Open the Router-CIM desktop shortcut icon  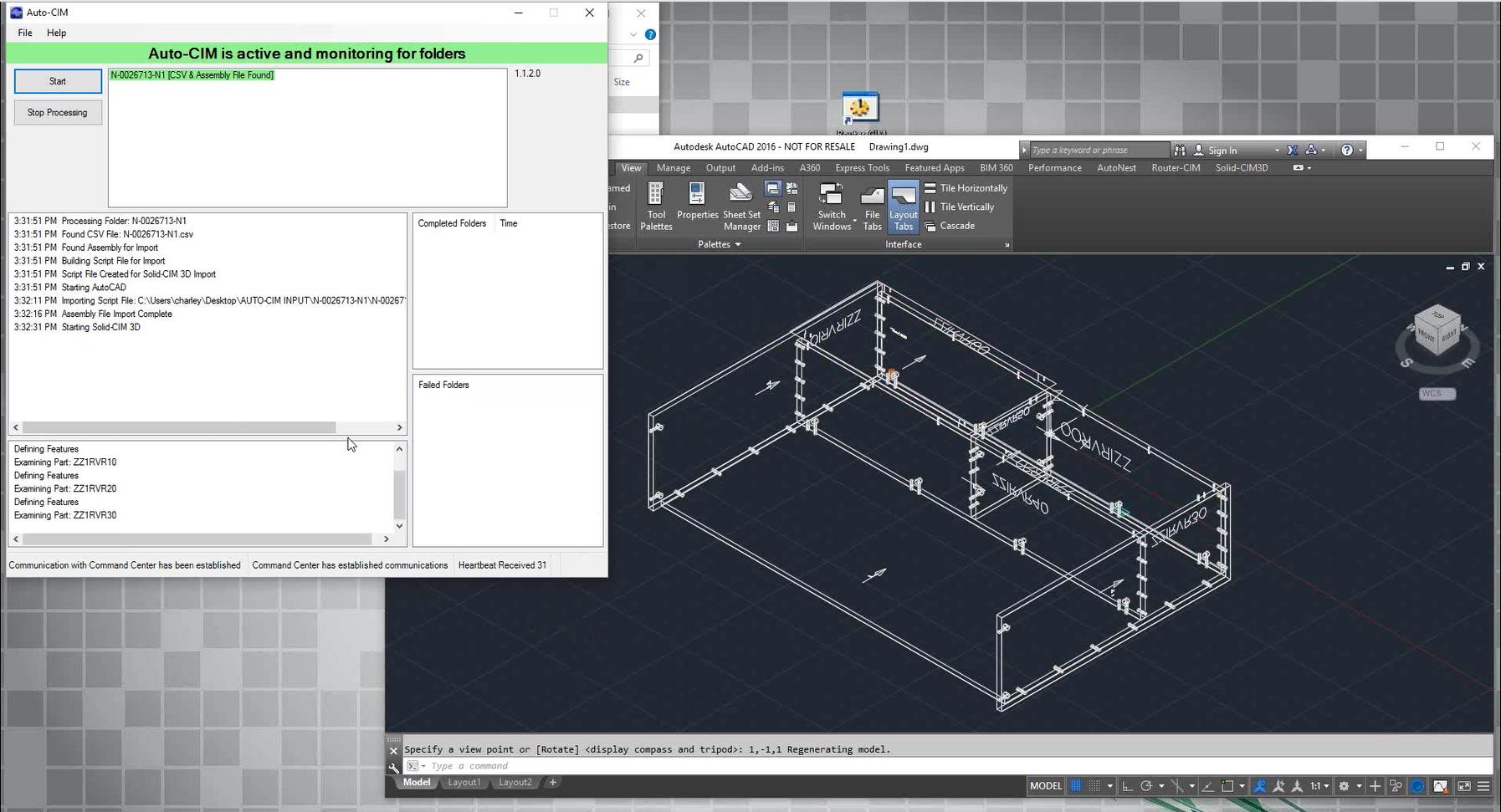click(860, 114)
